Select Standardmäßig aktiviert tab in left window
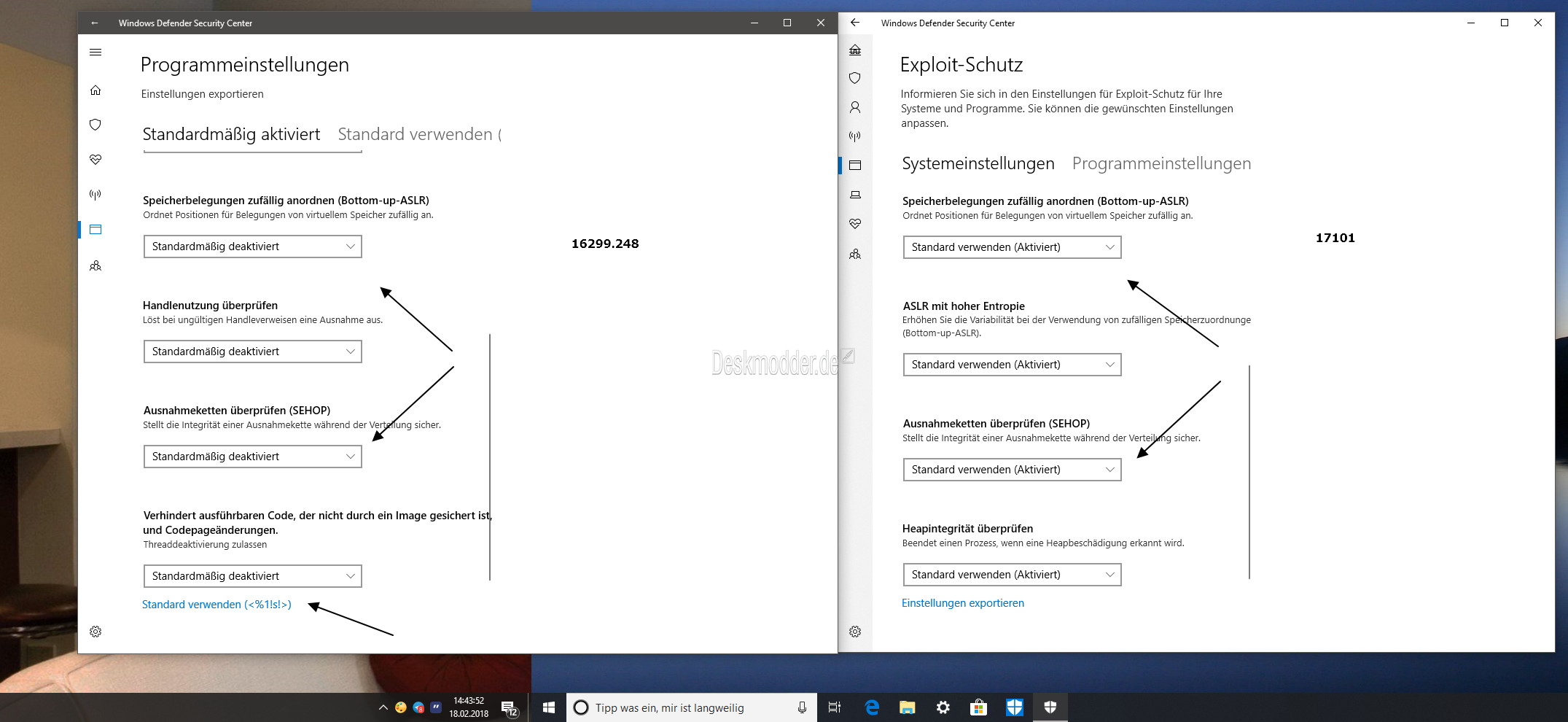1568x722 pixels. coord(231,134)
